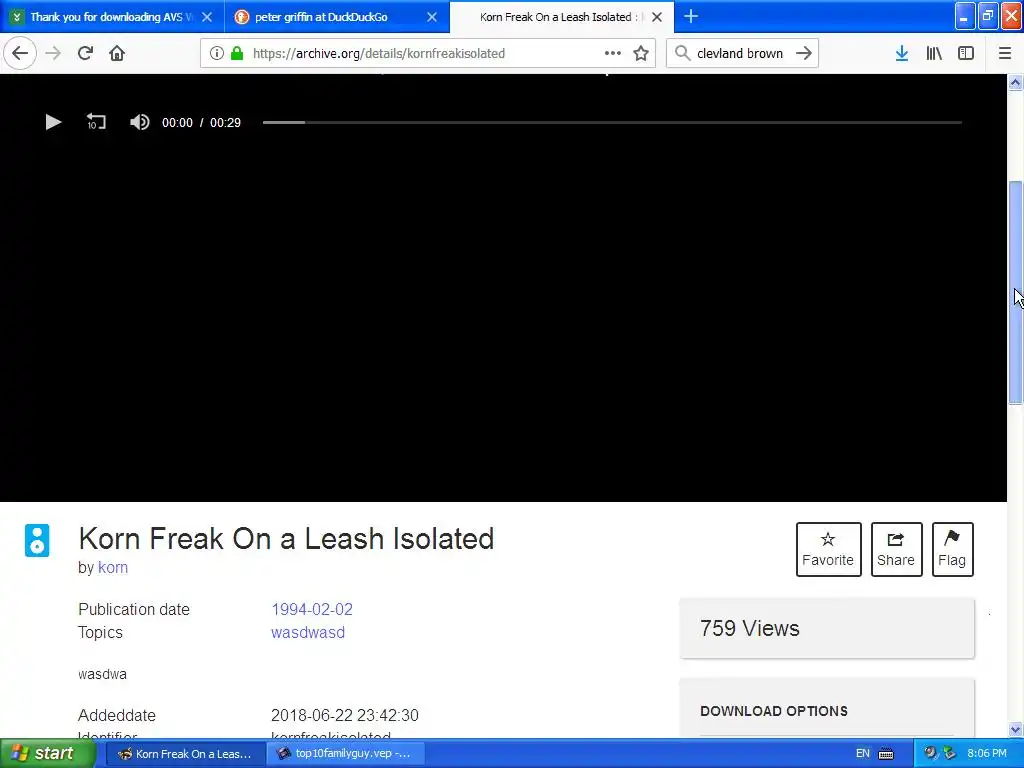Share this archive item
Image resolution: width=1024 pixels, height=768 pixels.
(x=896, y=549)
